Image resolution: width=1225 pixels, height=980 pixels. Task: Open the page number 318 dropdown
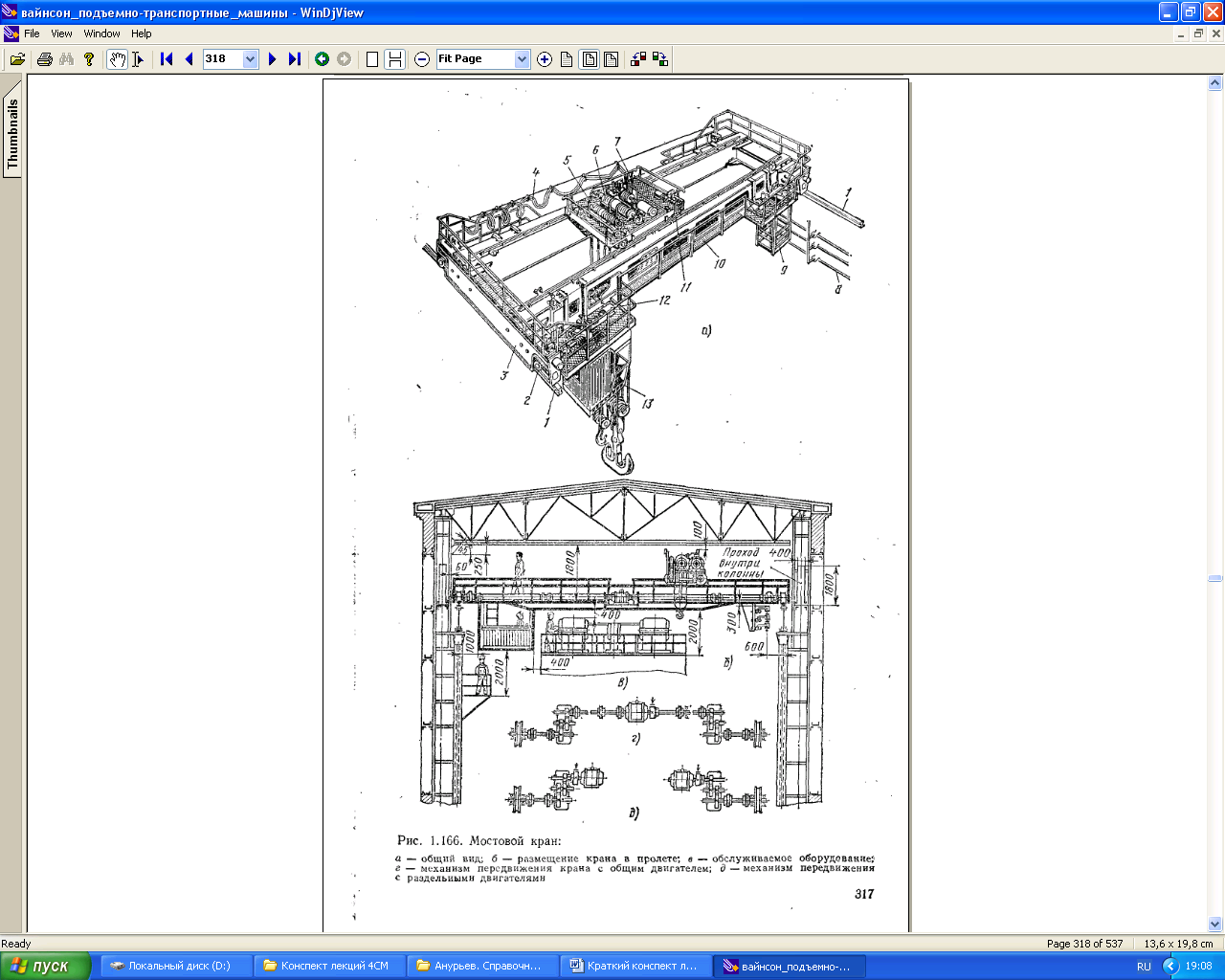coord(251,59)
